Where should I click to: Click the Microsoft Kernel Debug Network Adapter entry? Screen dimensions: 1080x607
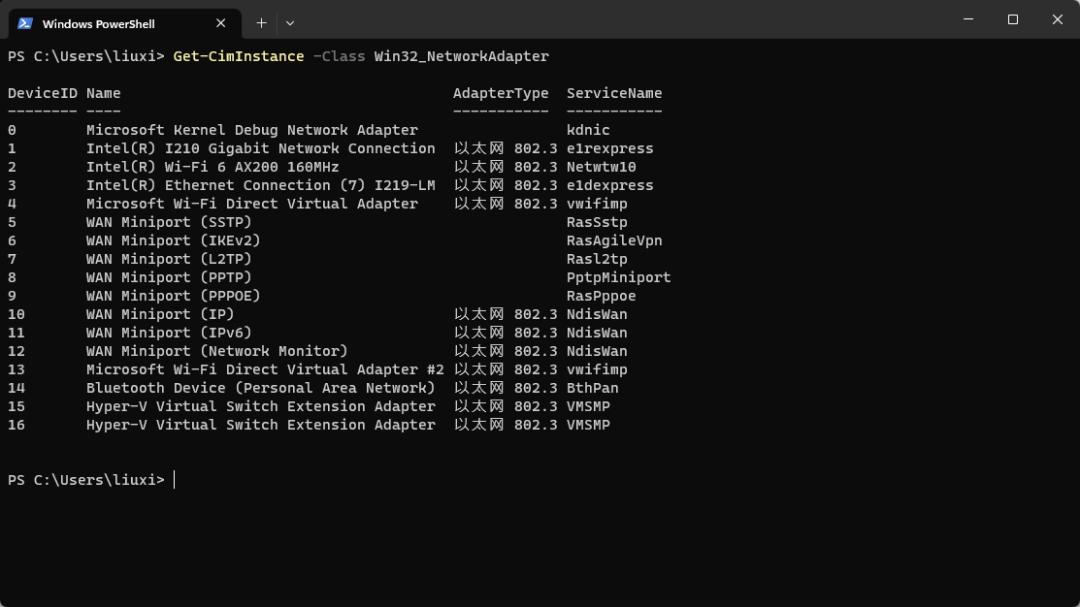click(x=252, y=130)
